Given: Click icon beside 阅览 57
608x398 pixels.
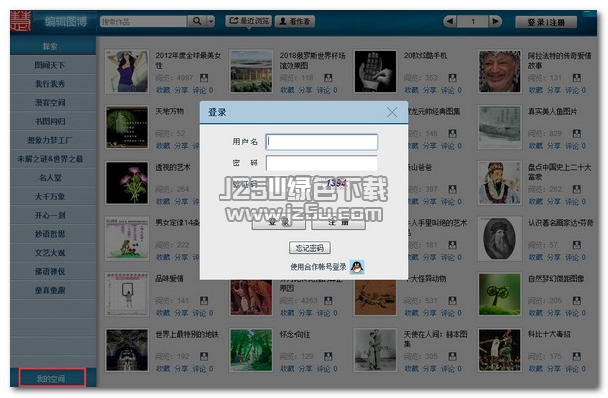Looking at the screenshot, I should click(577, 245).
